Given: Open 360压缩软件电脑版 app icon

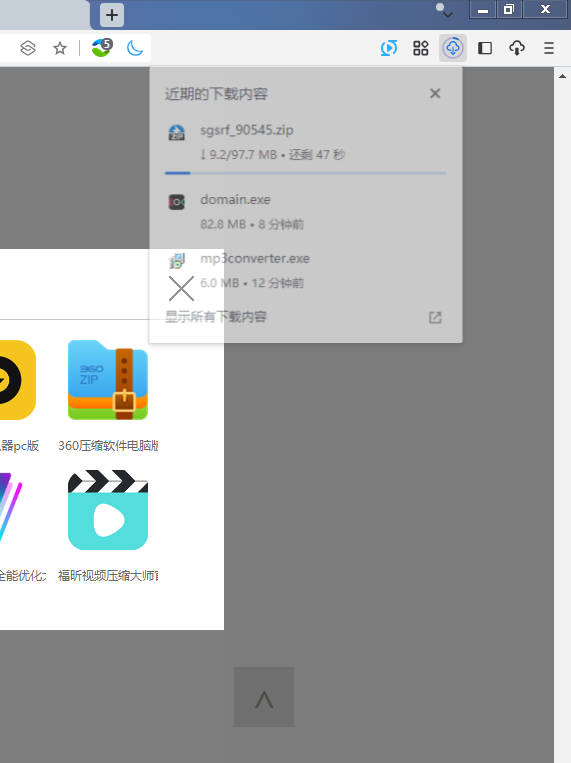Looking at the screenshot, I should click(108, 380).
